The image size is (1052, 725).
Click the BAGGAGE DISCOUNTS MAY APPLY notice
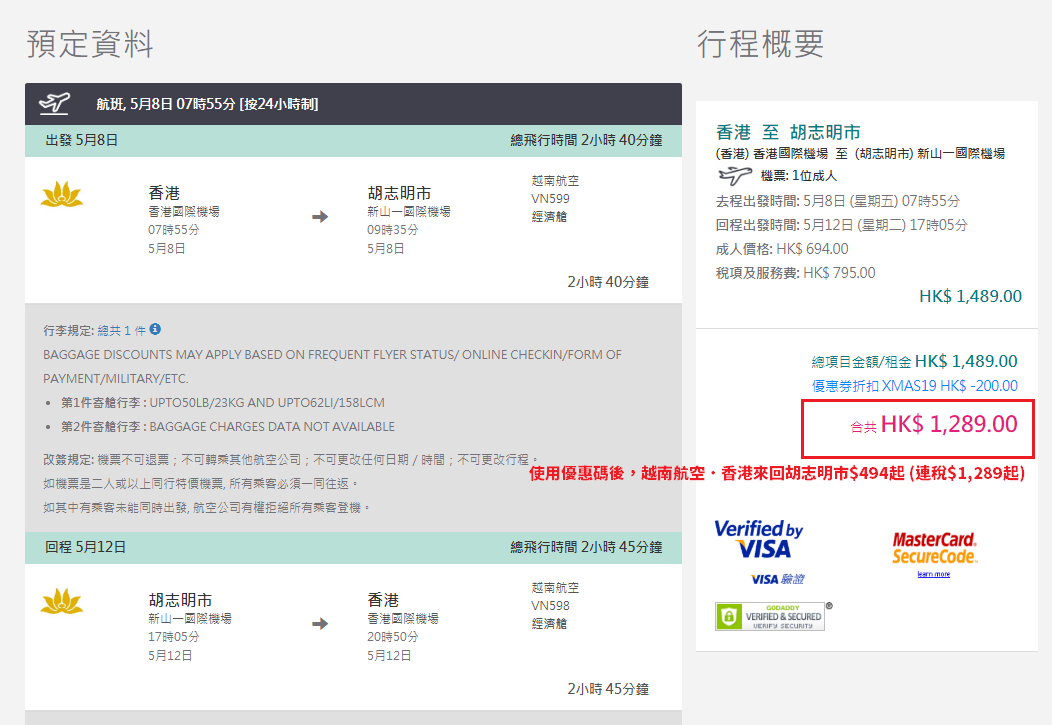(333, 366)
